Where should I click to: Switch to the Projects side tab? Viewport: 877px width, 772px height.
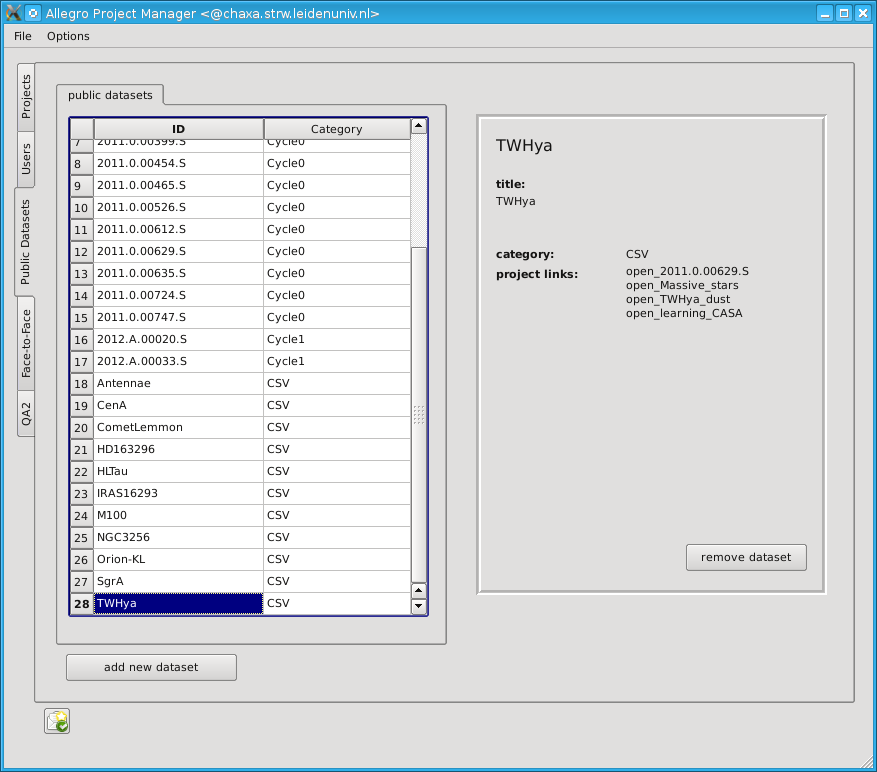pyautogui.click(x=26, y=96)
